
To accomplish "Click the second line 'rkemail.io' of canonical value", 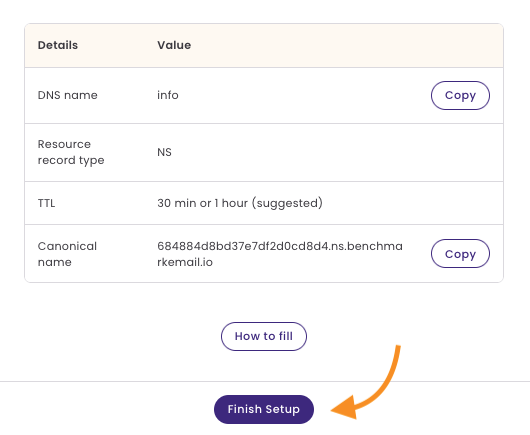I will tap(185, 262).
